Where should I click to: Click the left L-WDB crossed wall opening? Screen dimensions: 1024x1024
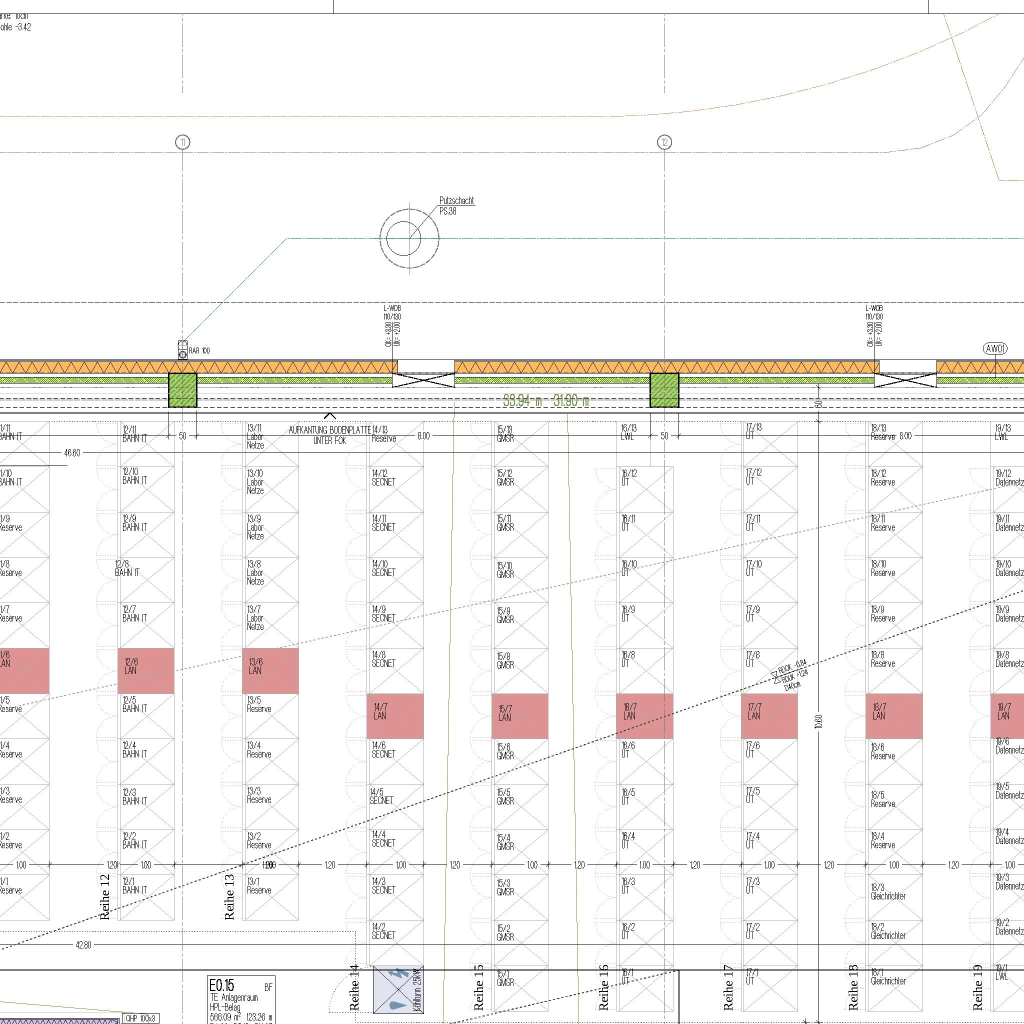[x=423, y=374]
